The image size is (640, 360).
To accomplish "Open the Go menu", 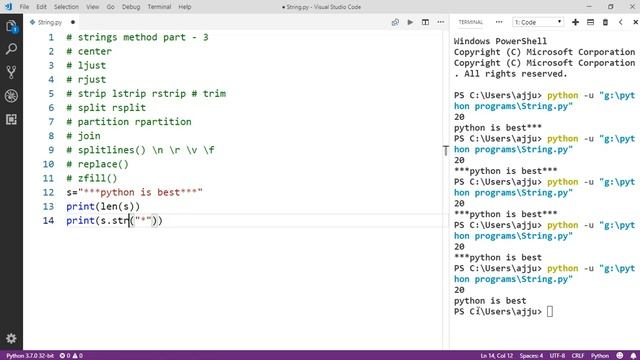I will 110,7.
